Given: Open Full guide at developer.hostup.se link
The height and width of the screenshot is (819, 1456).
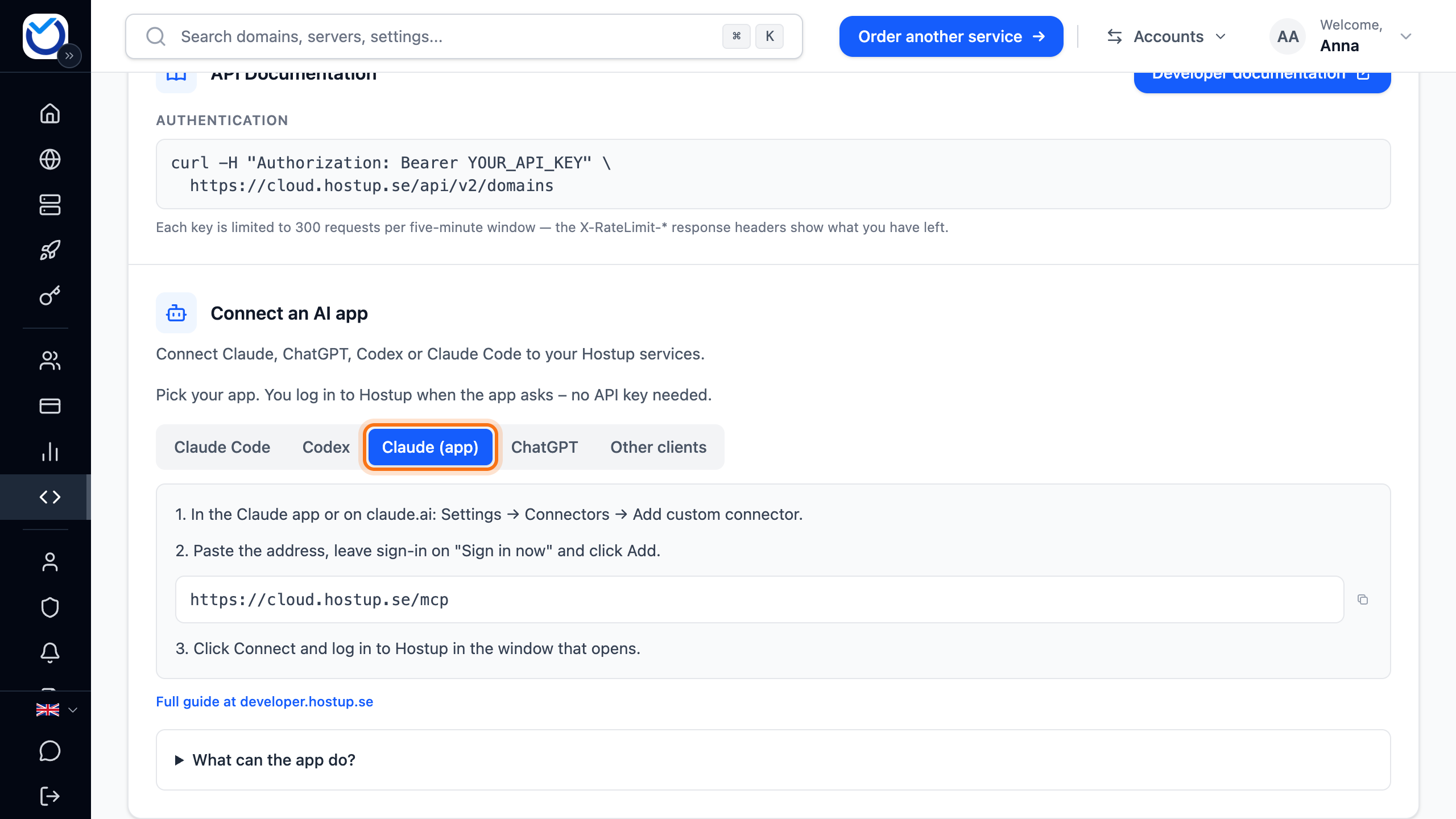Looking at the screenshot, I should coord(264,701).
